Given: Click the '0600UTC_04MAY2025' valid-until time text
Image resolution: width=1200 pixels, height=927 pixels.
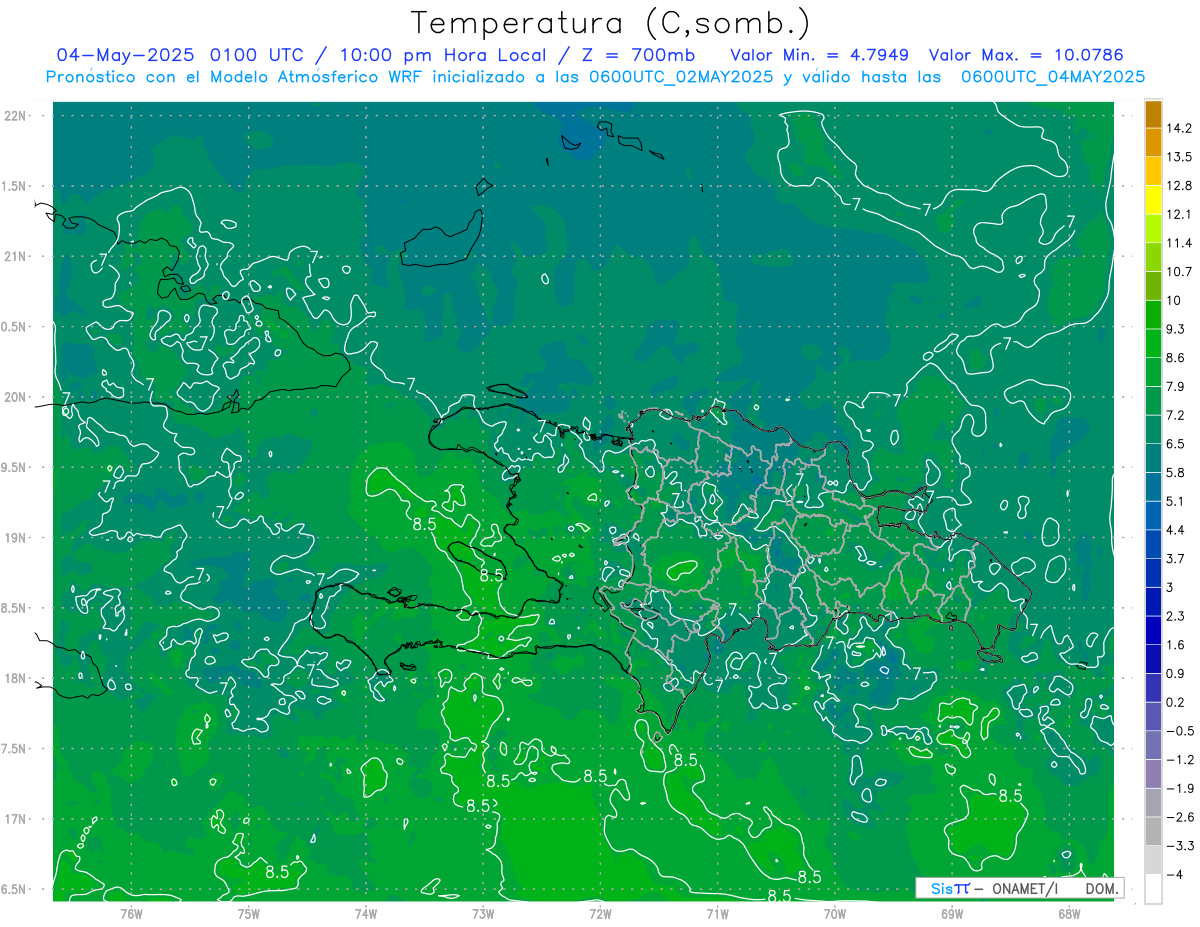Looking at the screenshot, I should (1052, 77).
